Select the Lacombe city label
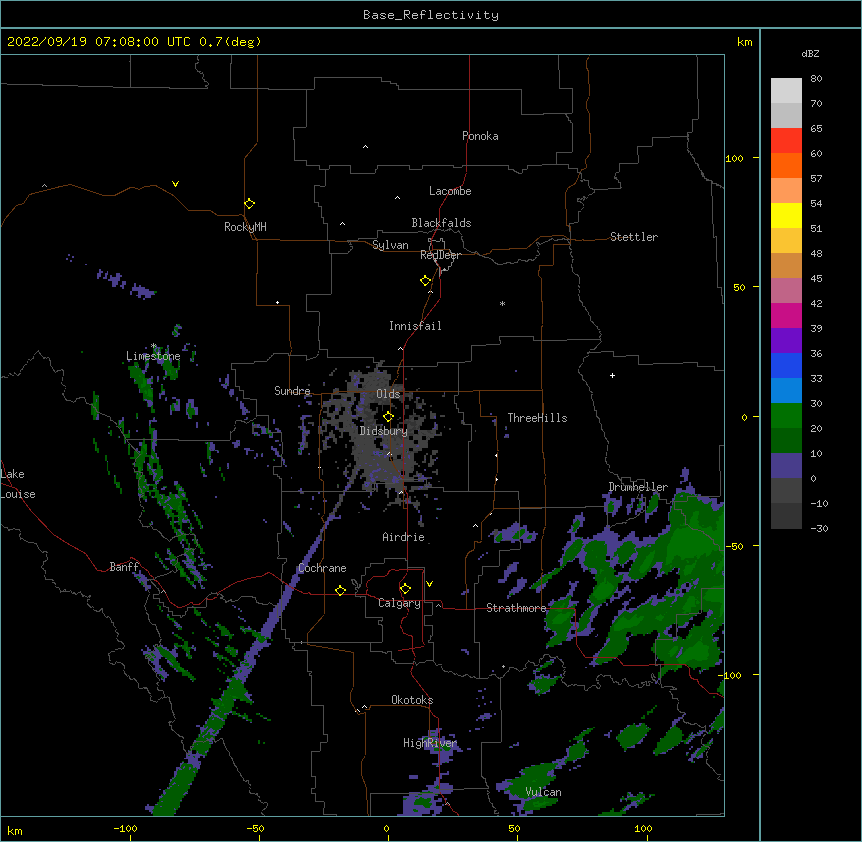 pos(450,191)
